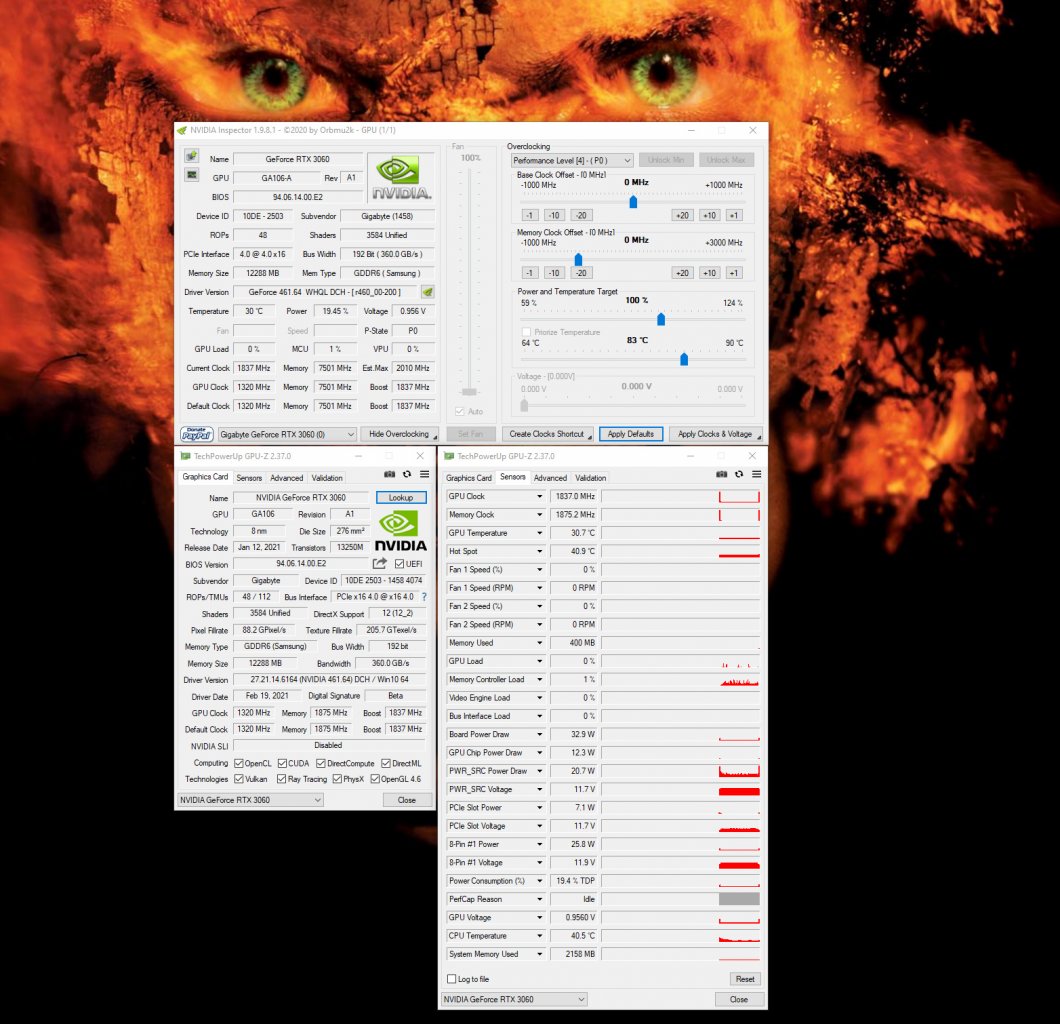
Task: Toggle UEFI checkbox in GPU-Z
Action: click(x=400, y=564)
